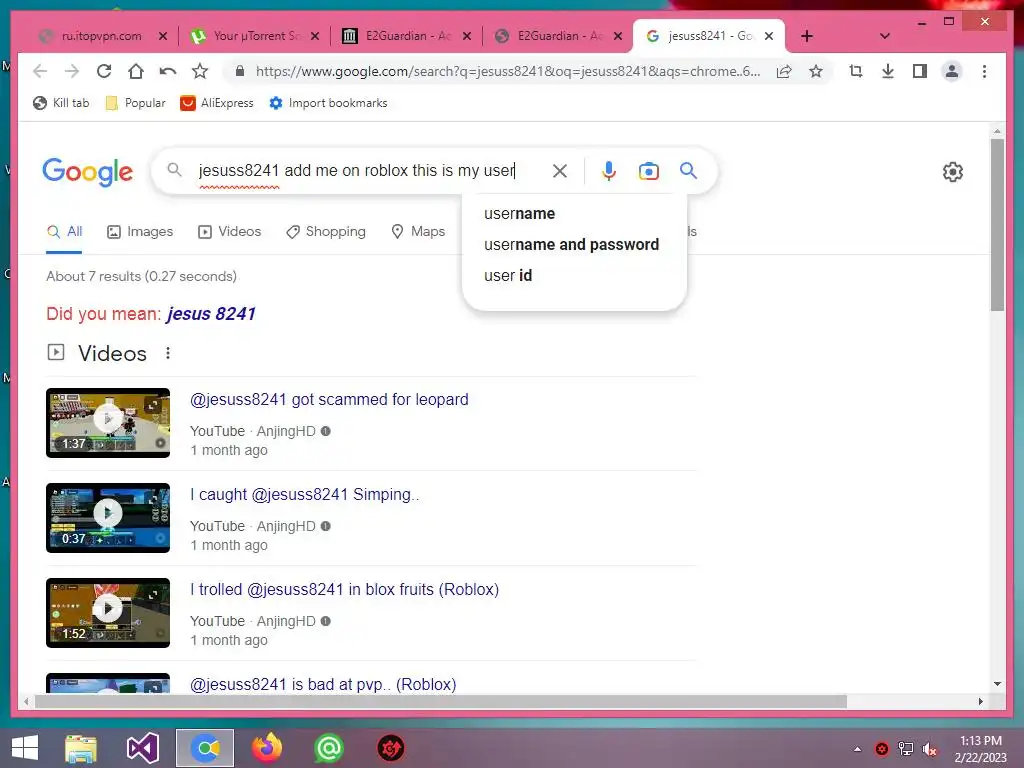Click the blue magnifier search button
1024x768 pixels.
tap(688, 171)
